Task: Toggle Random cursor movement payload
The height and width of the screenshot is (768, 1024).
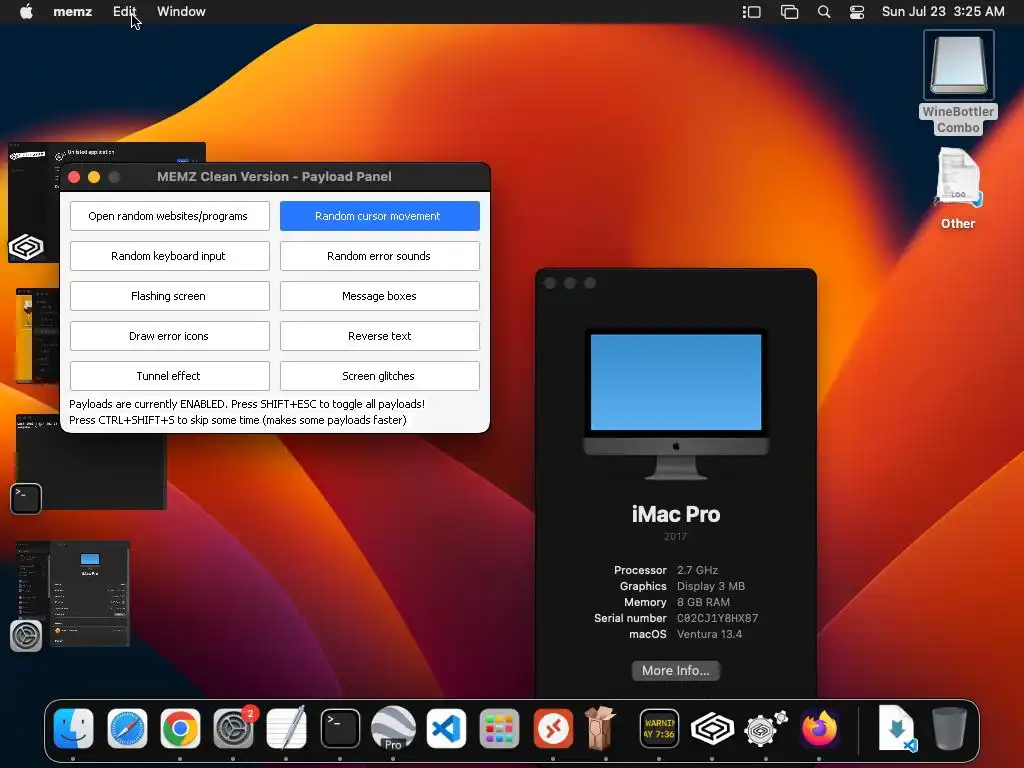Action: (x=379, y=216)
